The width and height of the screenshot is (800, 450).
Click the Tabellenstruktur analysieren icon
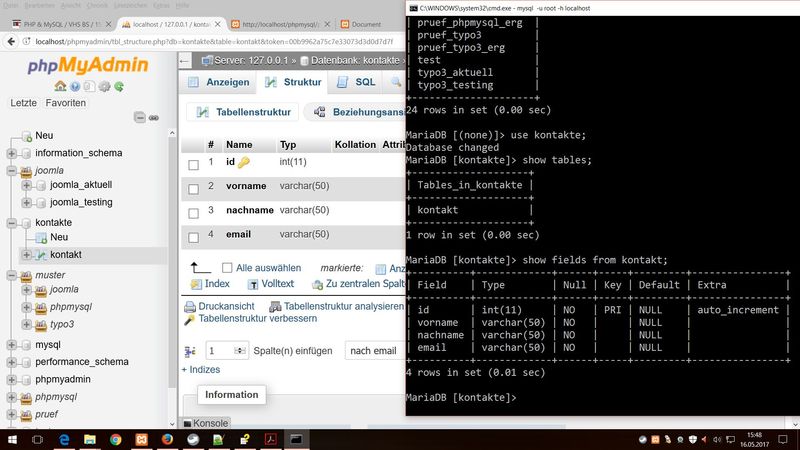275,306
